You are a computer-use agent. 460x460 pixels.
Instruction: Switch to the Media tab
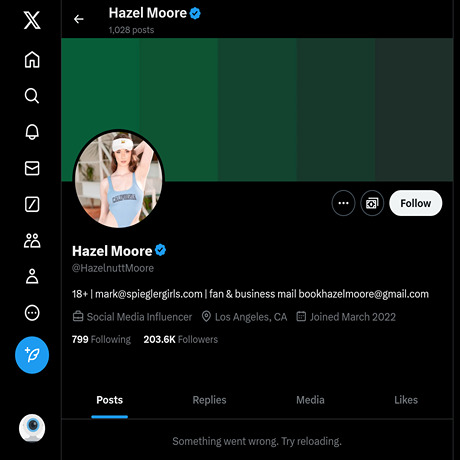click(x=310, y=400)
